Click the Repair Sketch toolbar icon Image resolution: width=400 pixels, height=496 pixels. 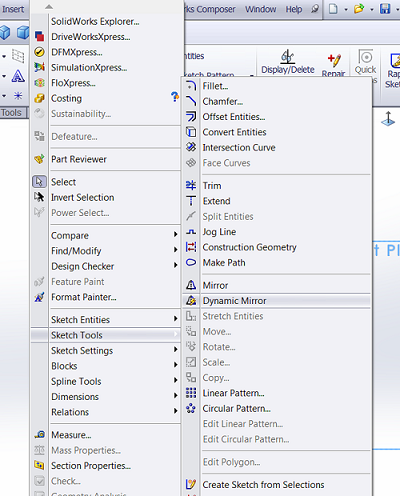(x=334, y=61)
